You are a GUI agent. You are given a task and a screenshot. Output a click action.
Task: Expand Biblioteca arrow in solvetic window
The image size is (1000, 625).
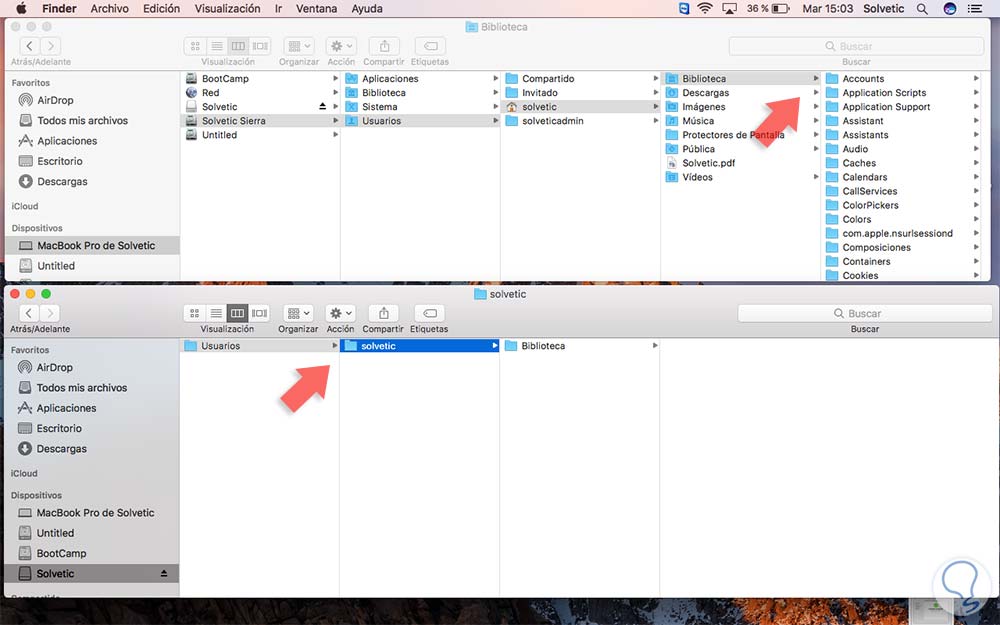click(654, 346)
